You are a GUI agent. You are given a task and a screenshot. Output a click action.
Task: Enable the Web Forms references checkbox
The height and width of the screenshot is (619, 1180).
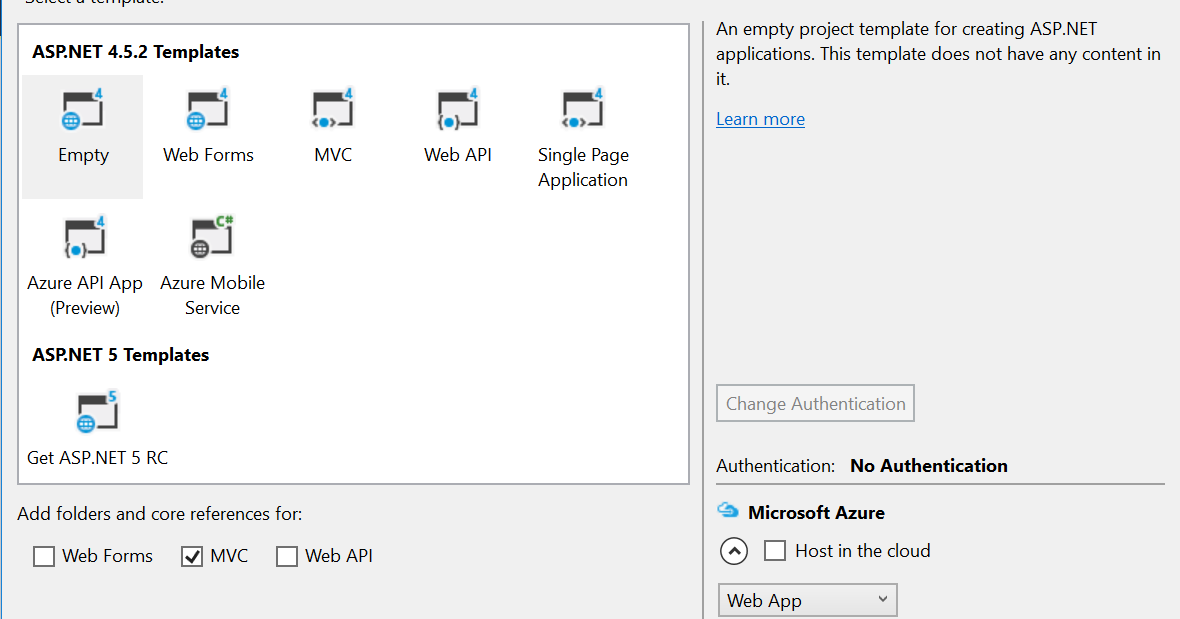tap(44, 556)
